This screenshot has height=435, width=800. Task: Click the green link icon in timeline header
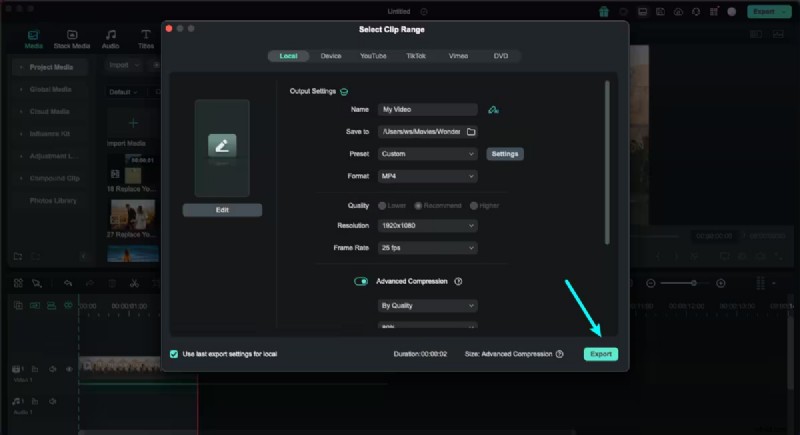click(x=68, y=305)
